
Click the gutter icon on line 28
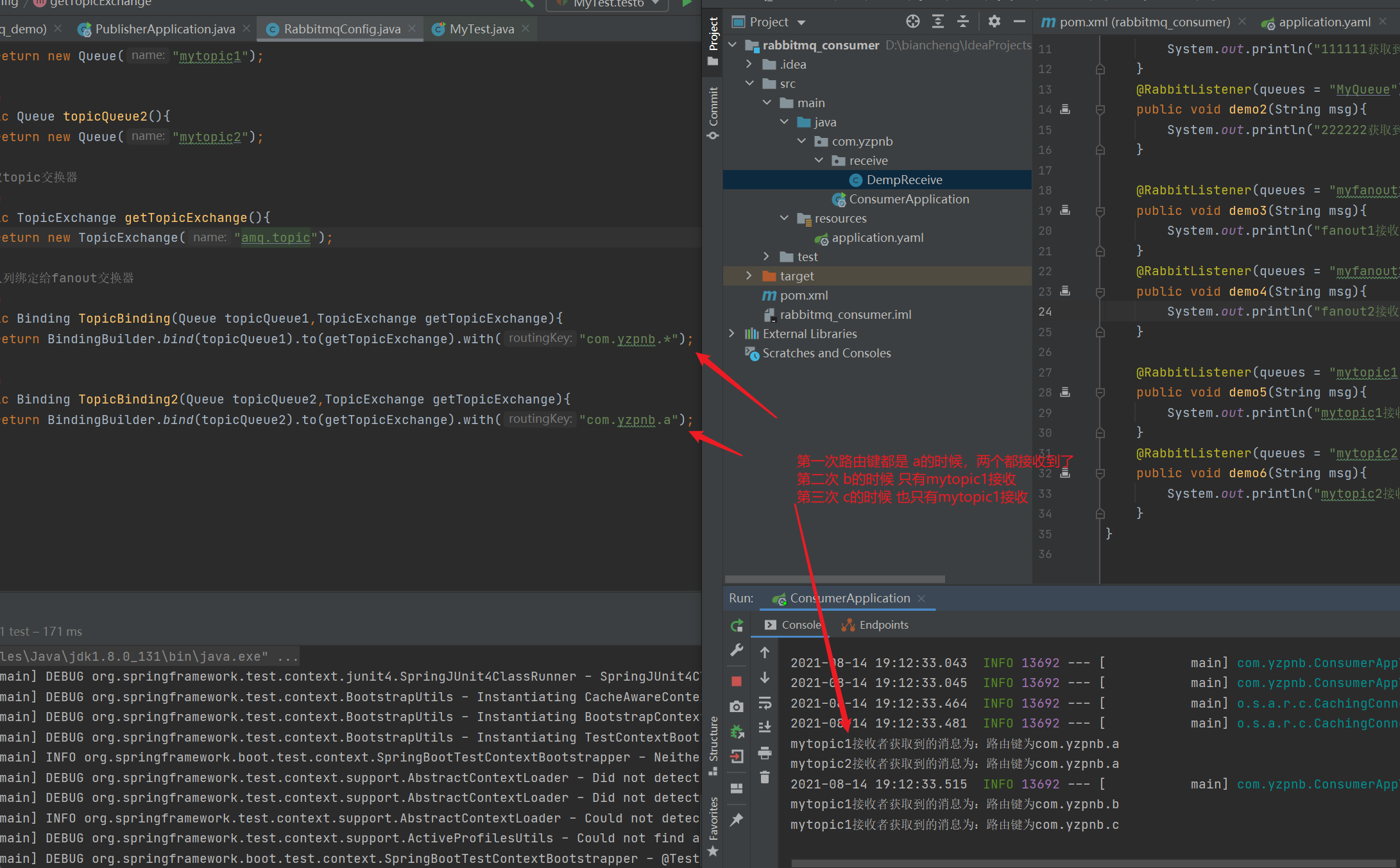point(1065,392)
